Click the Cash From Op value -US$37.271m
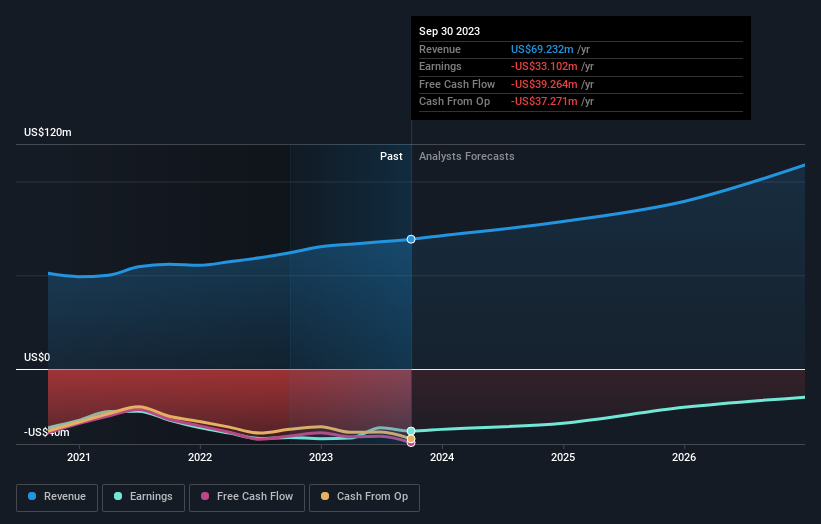 coord(544,102)
